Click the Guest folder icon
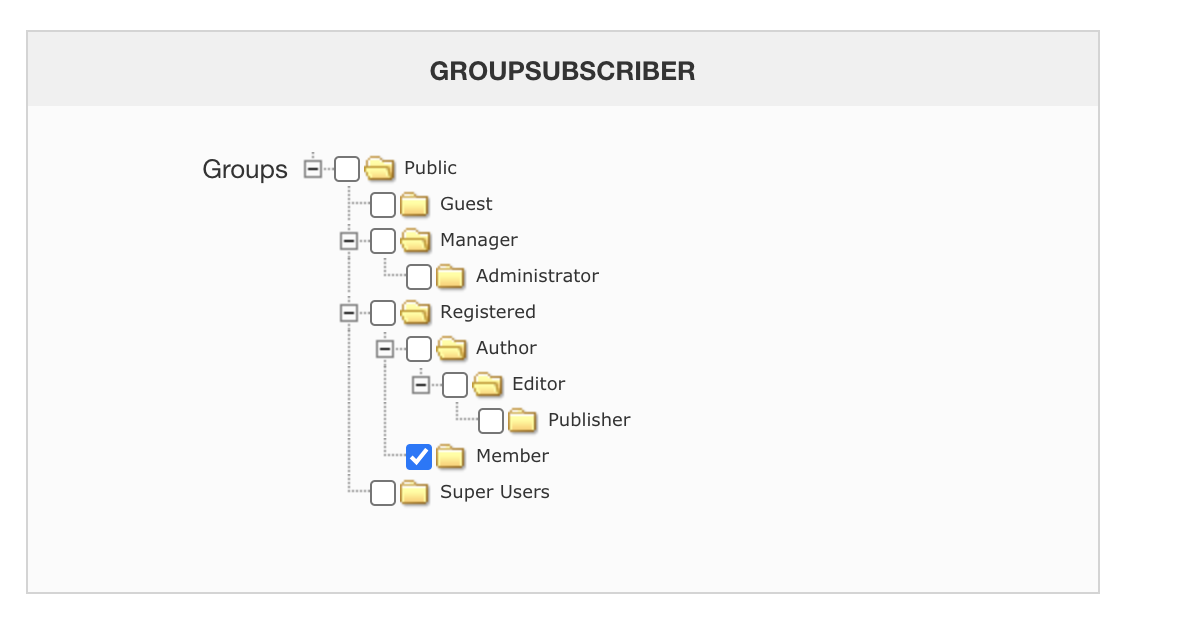This screenshot has width=1198, height=636. tap(415, 205)
